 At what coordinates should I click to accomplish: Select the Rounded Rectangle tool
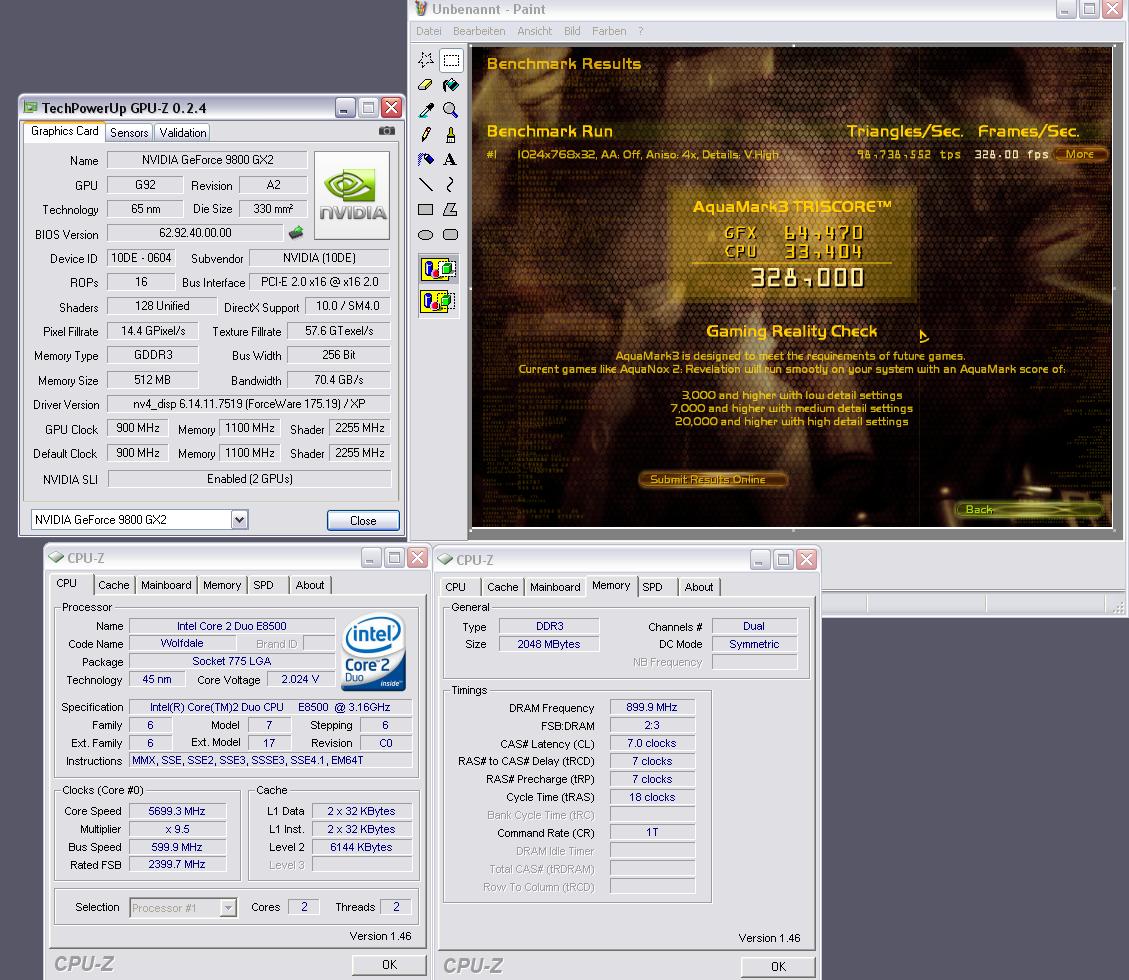pos(451,235)
